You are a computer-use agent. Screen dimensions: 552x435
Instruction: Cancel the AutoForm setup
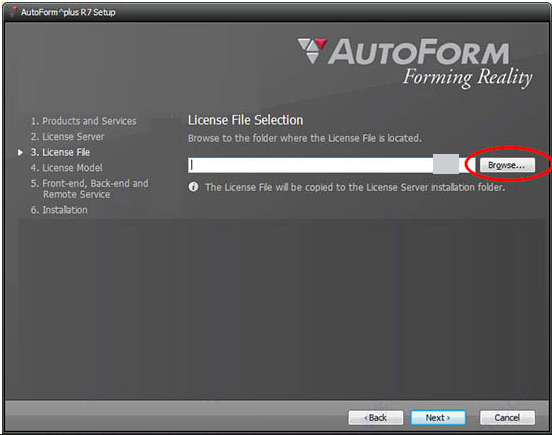pyautogui.click(x=507, y=418)
